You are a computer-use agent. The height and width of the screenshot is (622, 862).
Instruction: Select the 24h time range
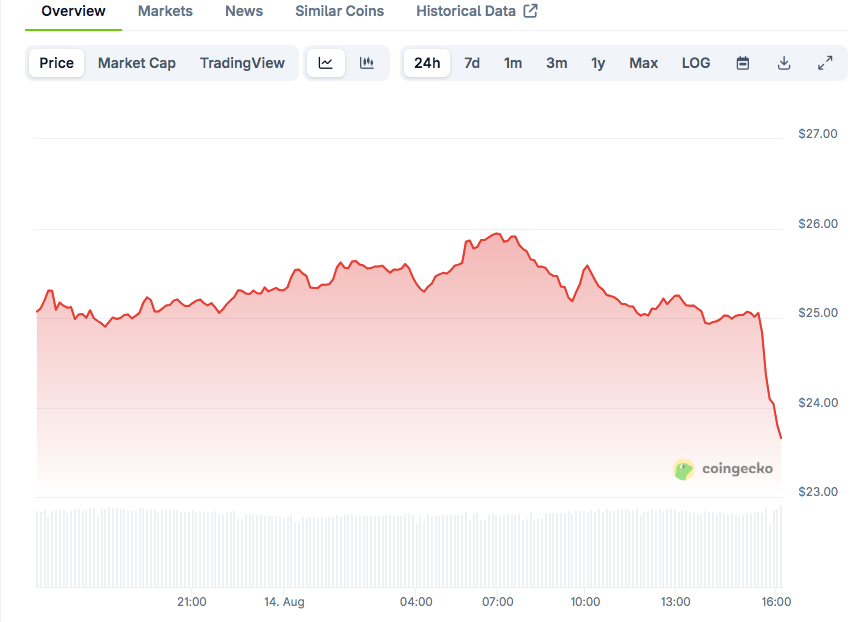pos(427,63)
